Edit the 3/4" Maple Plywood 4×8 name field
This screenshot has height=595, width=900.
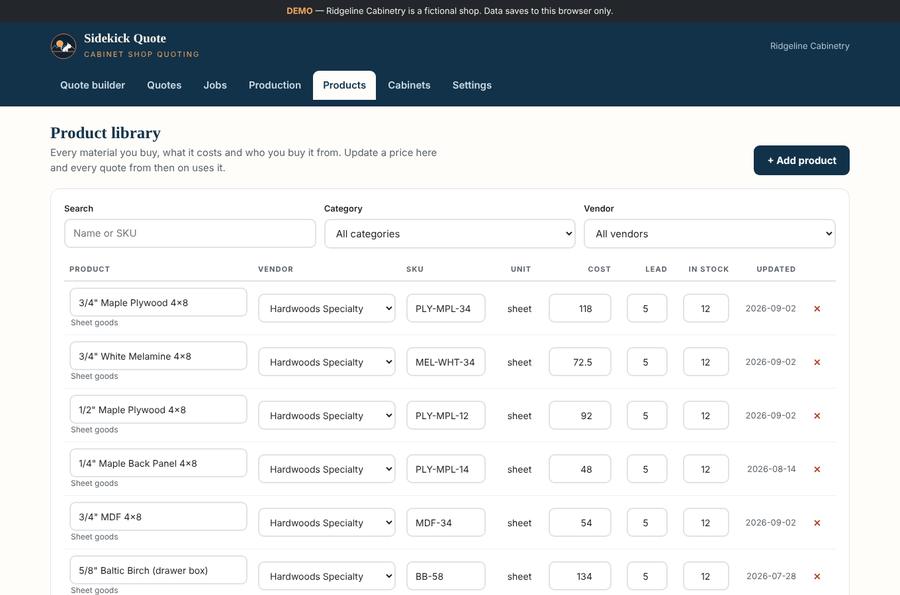click(158, 302)
